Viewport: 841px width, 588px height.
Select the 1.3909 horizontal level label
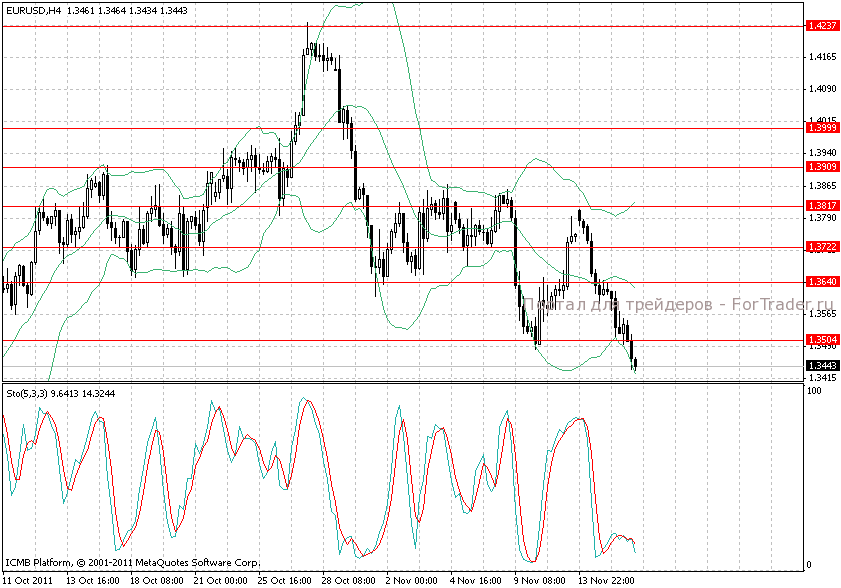822,167
